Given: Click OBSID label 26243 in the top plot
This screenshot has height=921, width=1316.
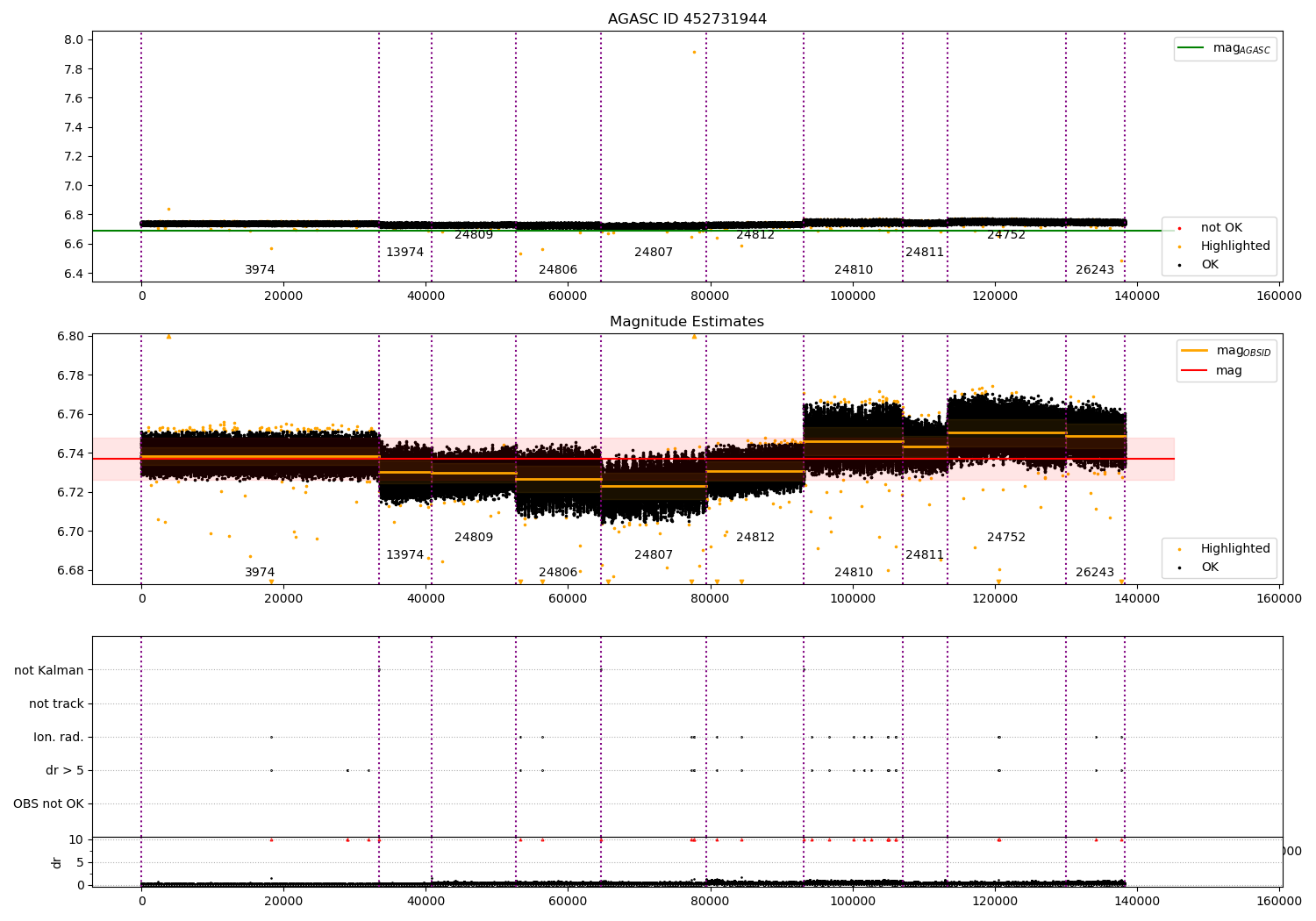Looking at the screenshot, I should pyautogui.click(x=1095, y=270).
